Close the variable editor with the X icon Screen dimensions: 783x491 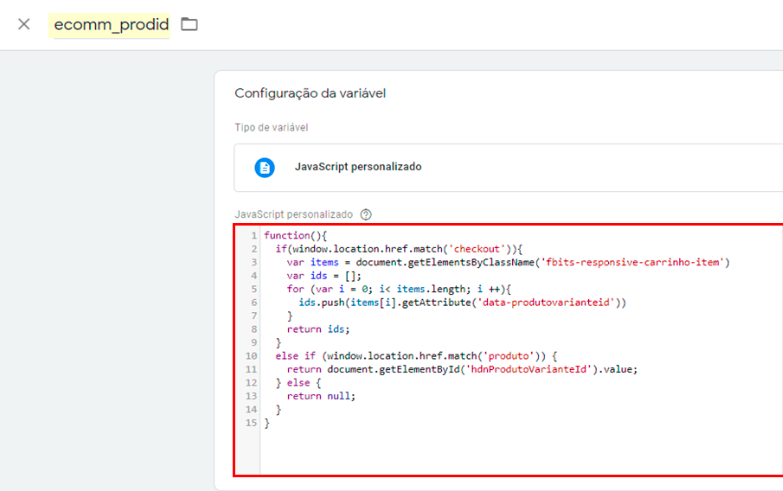(x=23, y=24)
